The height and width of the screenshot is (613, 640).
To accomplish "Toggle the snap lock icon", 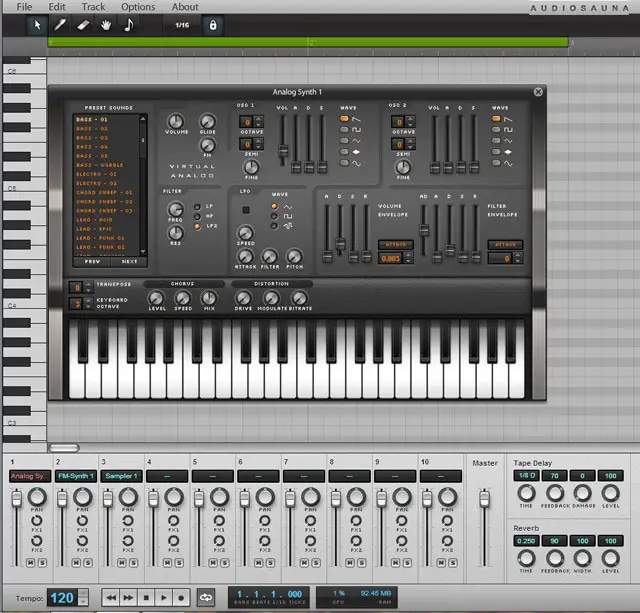I will coord(213,25).
